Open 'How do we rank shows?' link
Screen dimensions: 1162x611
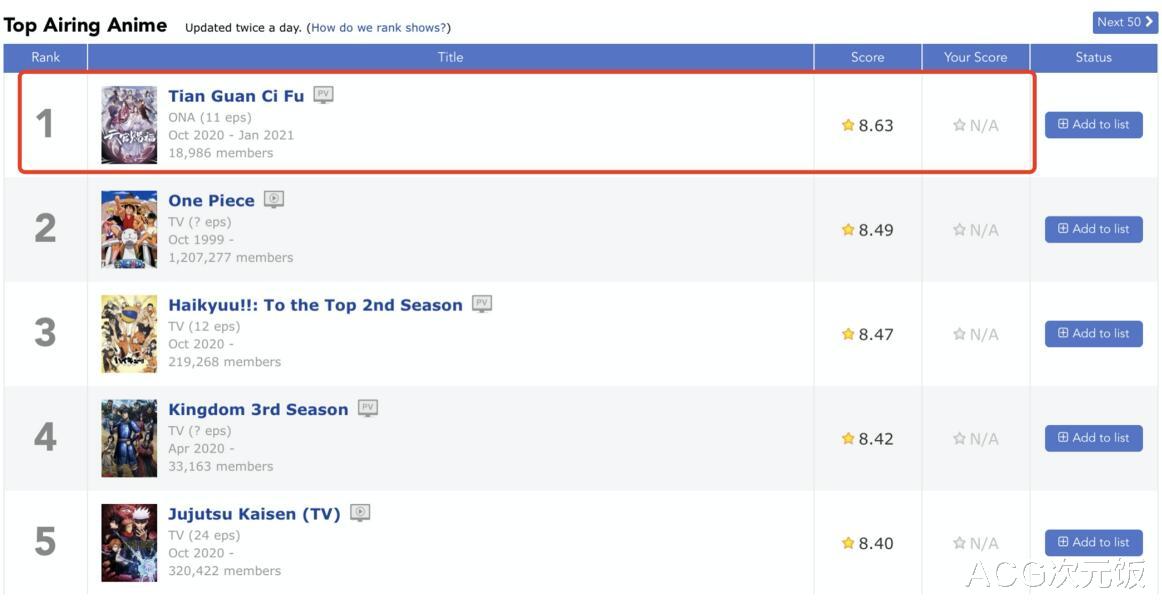pos(378,27)
